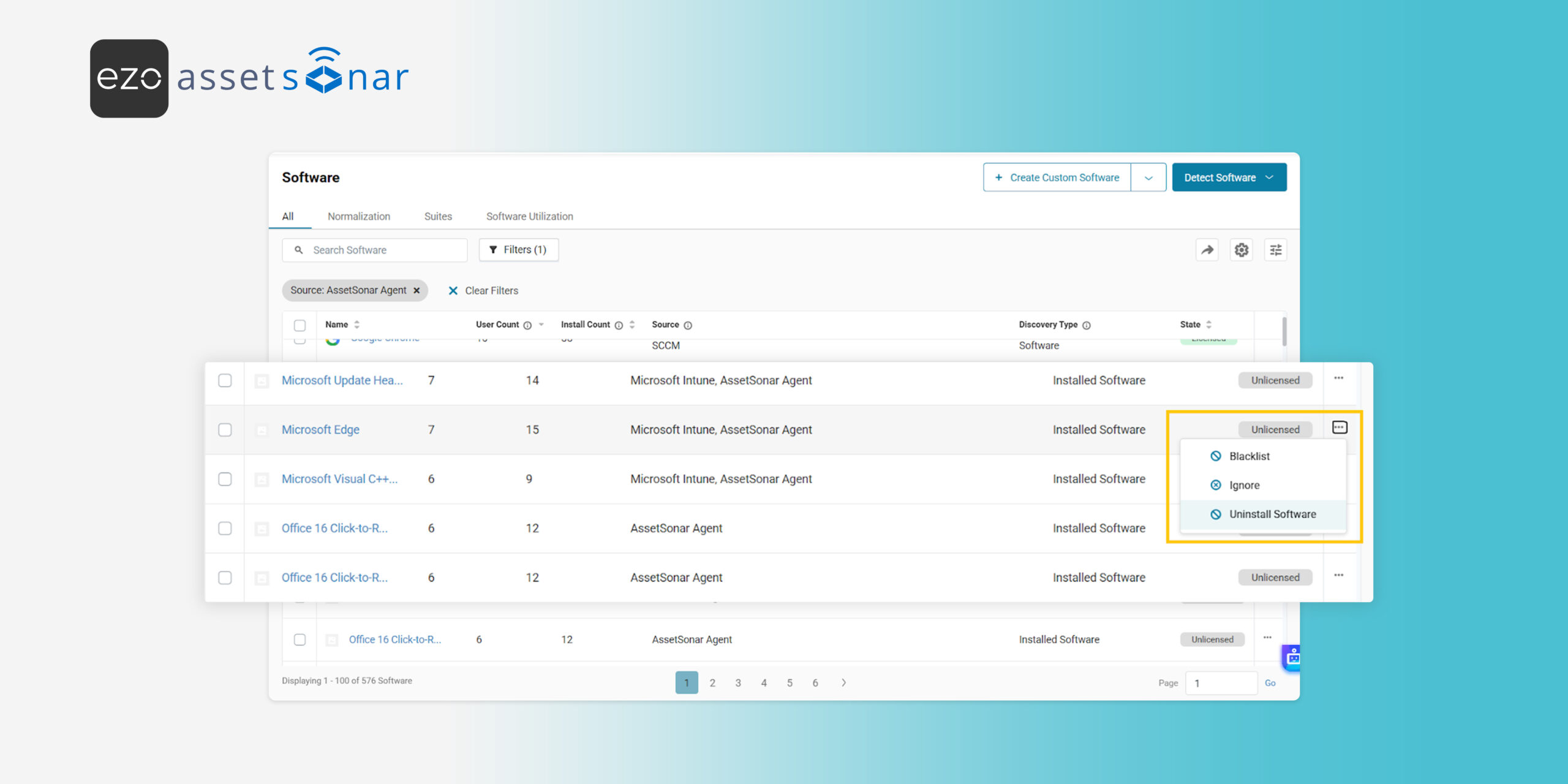1568x784 pixels.
Task: Click the ezo AssetSonar logo
Action: click(249, 78)
